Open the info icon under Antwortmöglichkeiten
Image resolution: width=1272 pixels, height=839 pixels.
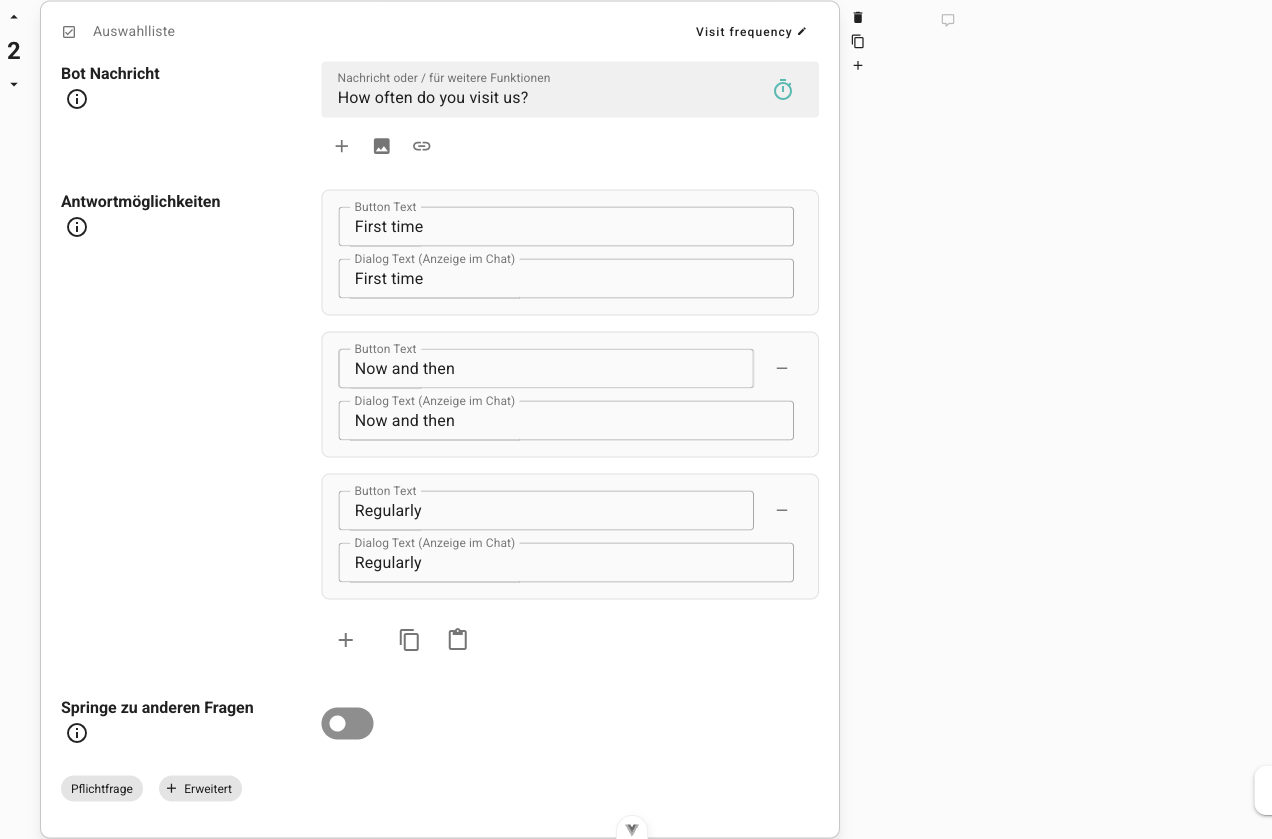pyautogui.click(x=77, y=227)
